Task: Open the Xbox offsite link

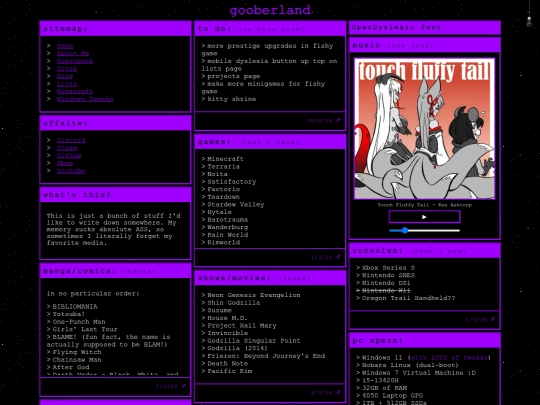Action: tap(64, 163)
